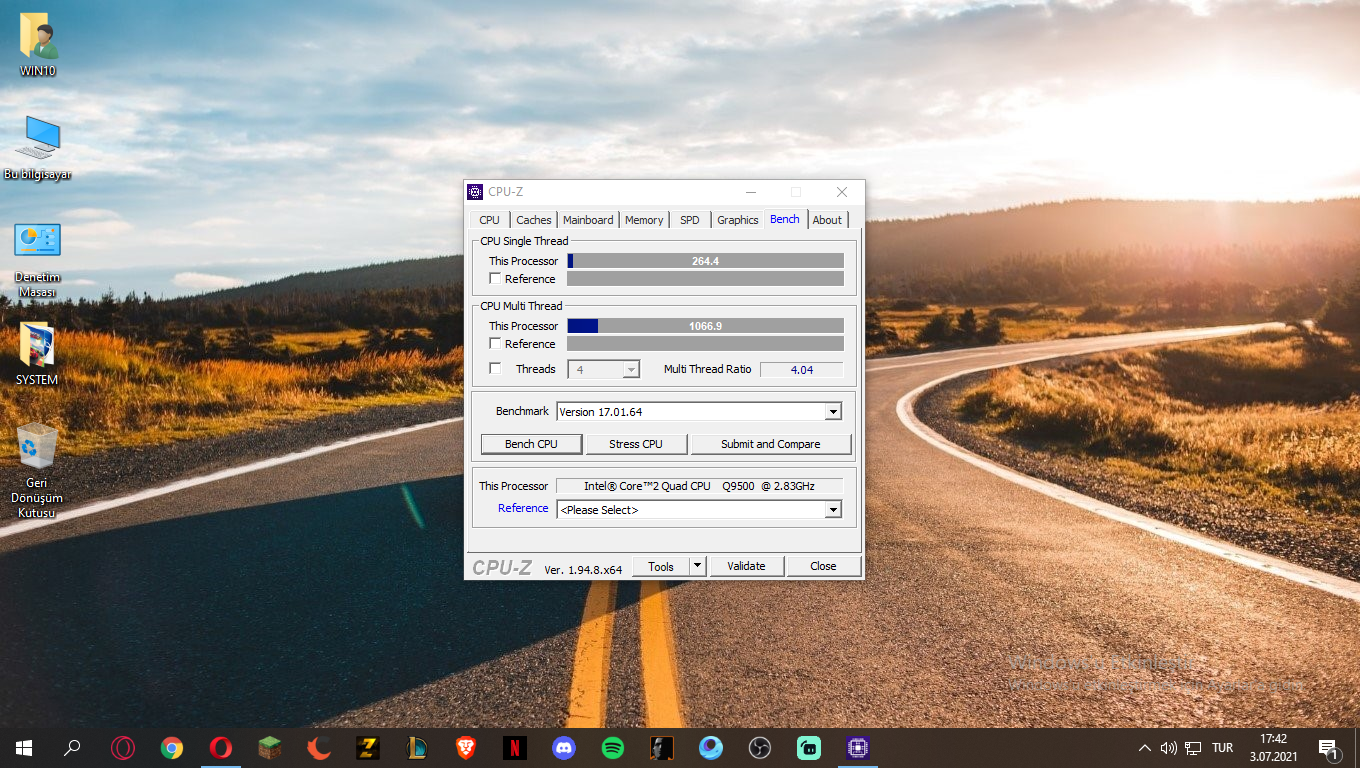Start the Bench CPU button

(x=532, y=444)
